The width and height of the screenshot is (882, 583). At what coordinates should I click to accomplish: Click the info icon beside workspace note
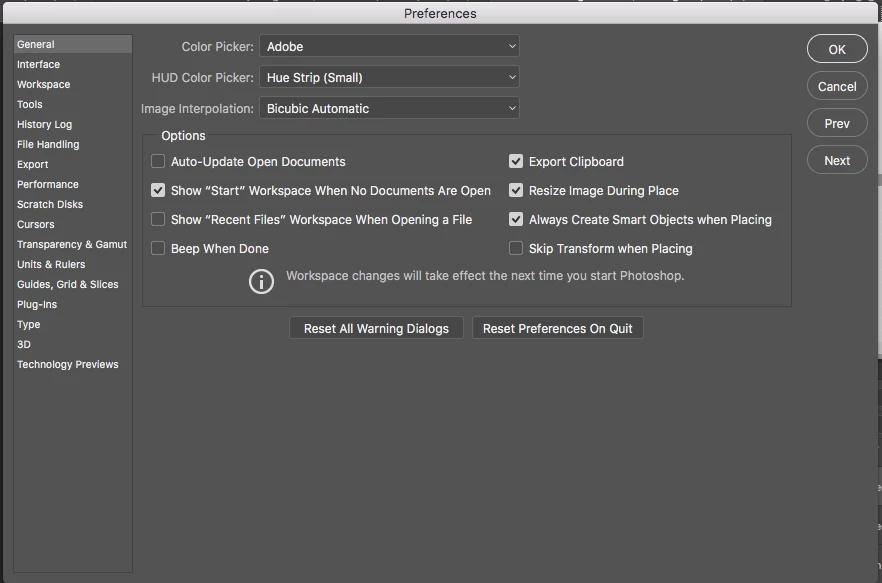(261, 281)
